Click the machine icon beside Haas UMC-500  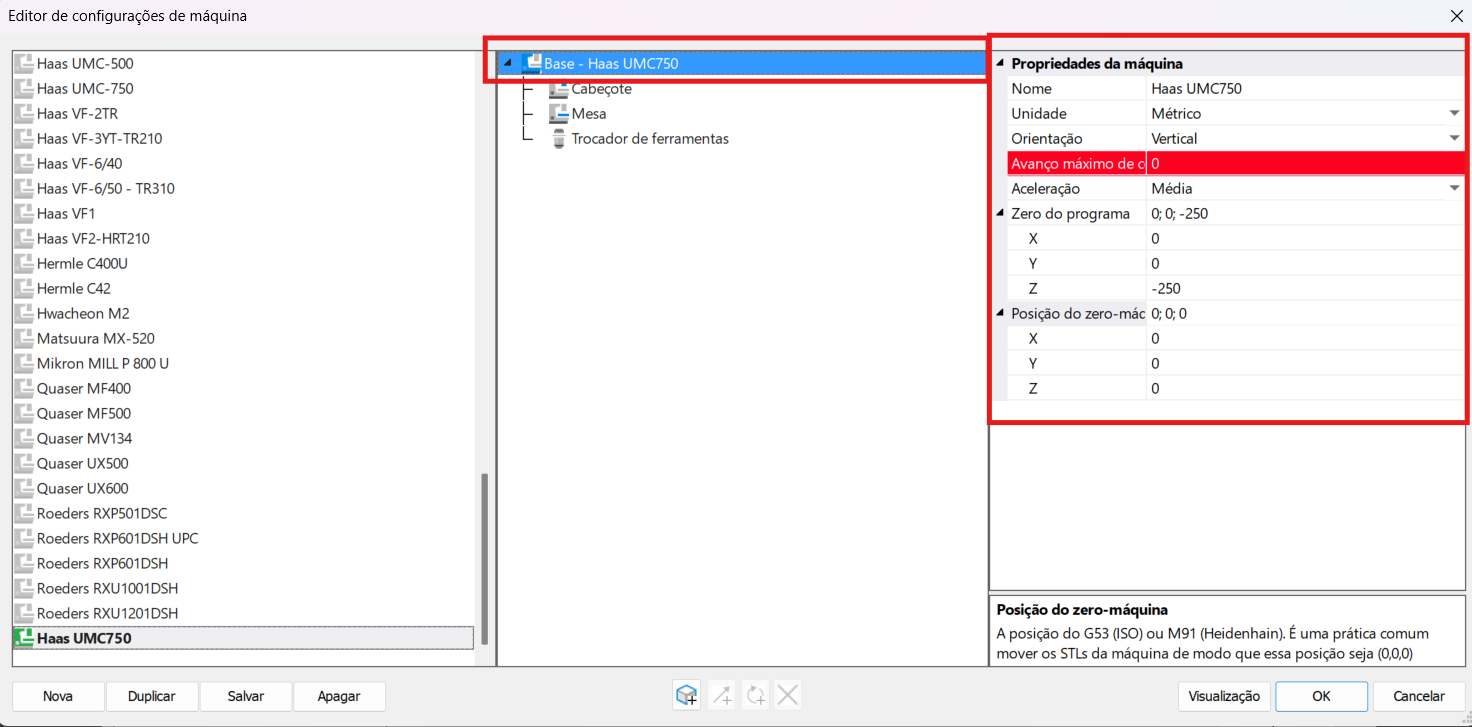[24, 63]
